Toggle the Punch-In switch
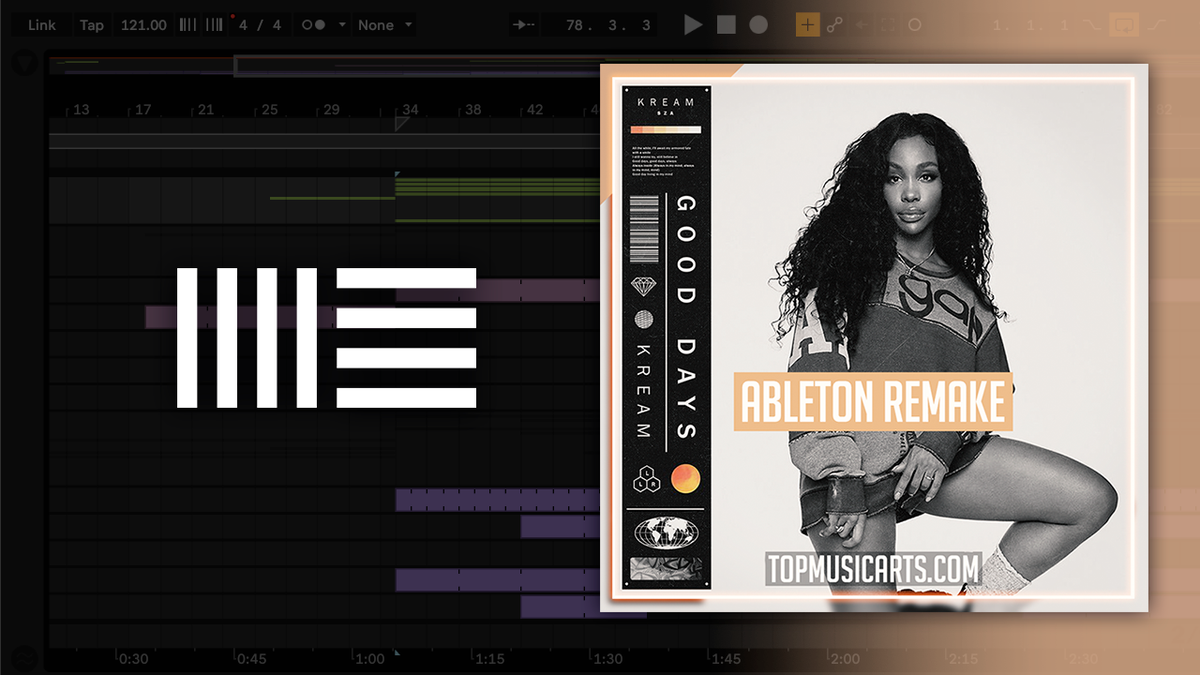 pos(1093,25)
